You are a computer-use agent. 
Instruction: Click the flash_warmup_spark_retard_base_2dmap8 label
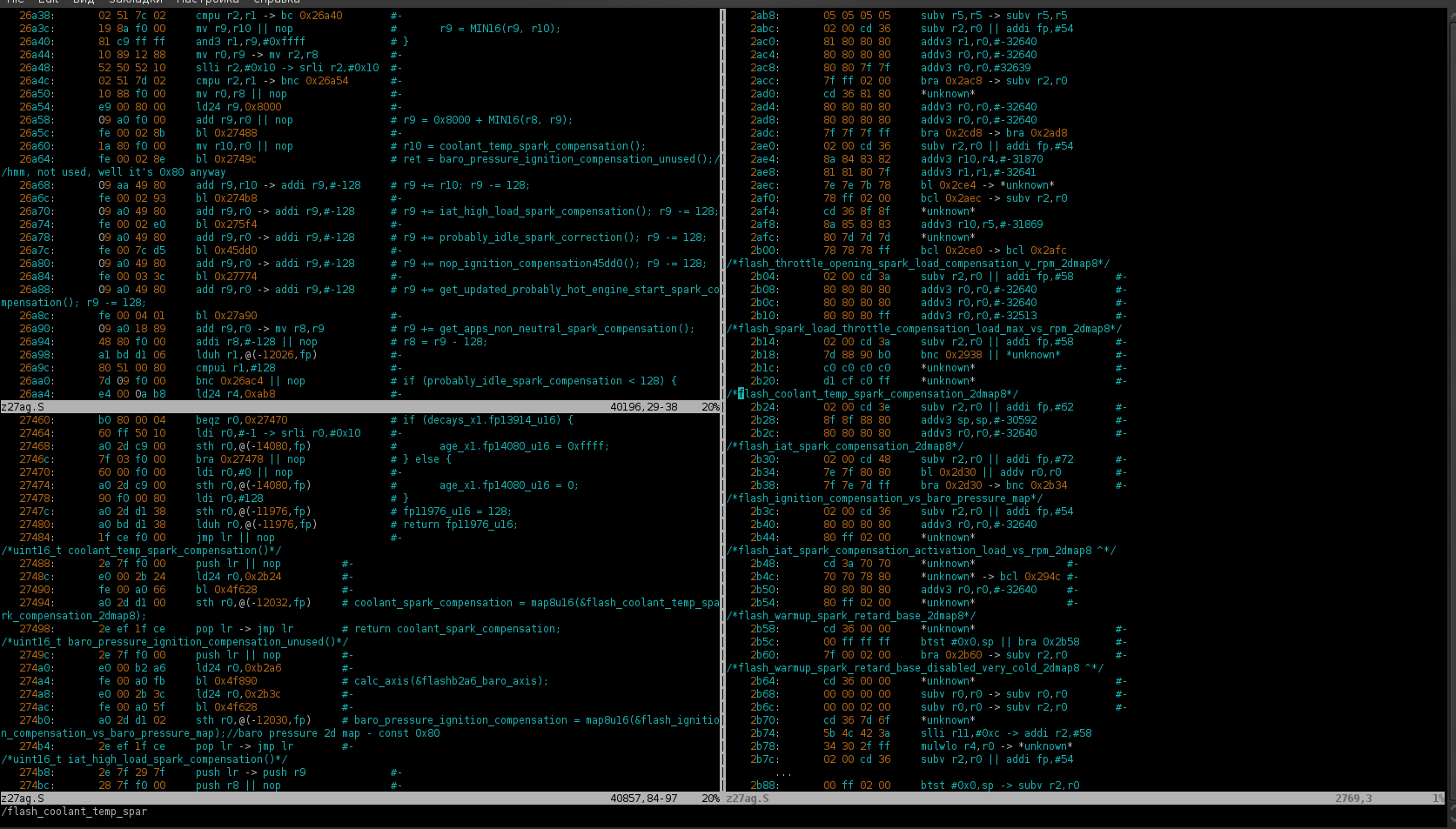coord(851,616)
